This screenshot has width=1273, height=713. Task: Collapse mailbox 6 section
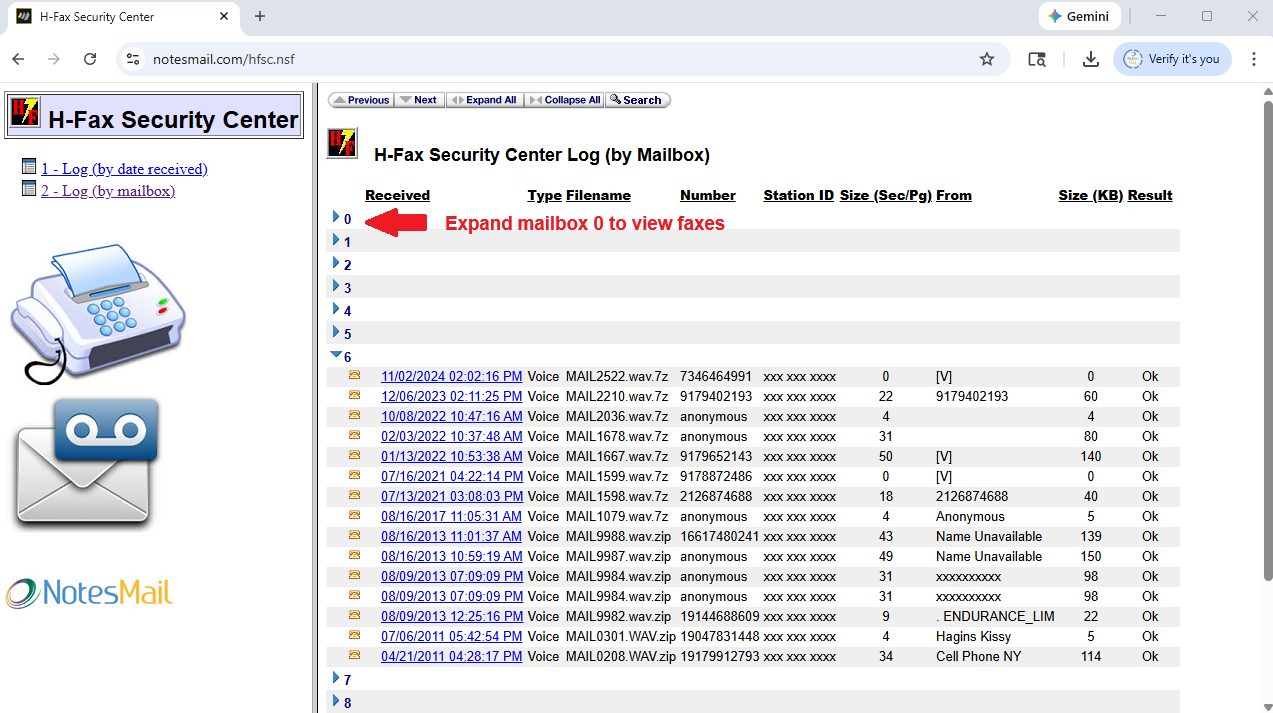coord(336,355)
